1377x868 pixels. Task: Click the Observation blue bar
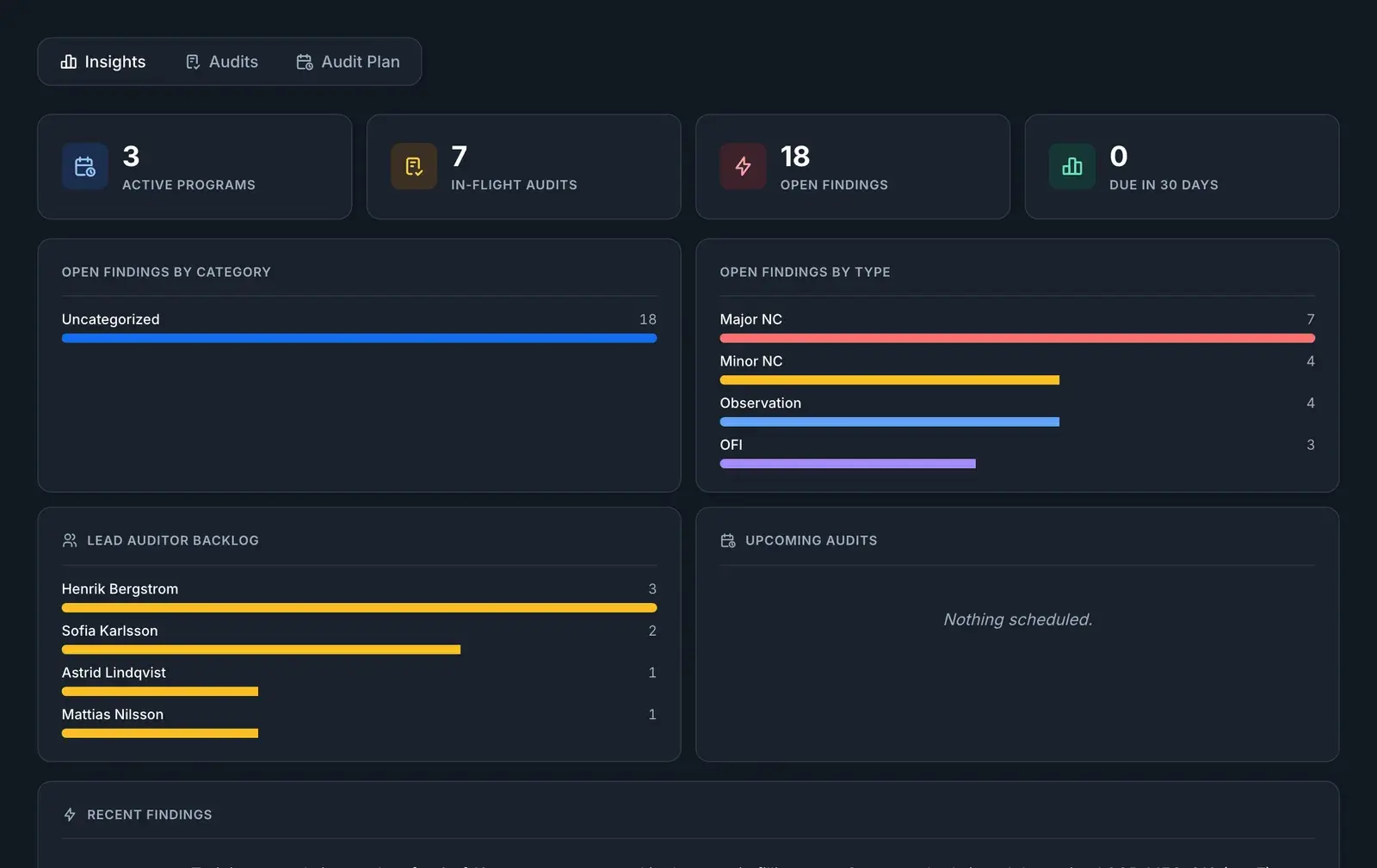[x=890, y=422]
